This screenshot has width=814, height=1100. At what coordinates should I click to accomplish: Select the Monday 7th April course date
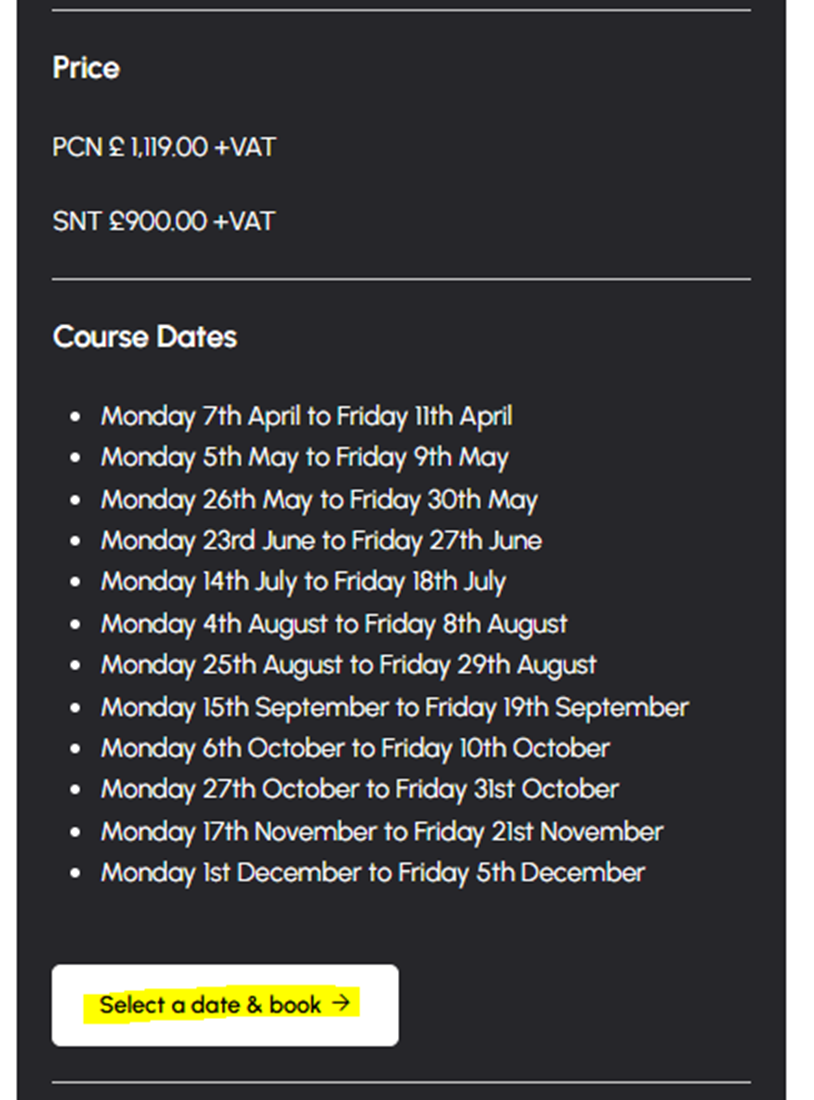click(x=306, y=416)
